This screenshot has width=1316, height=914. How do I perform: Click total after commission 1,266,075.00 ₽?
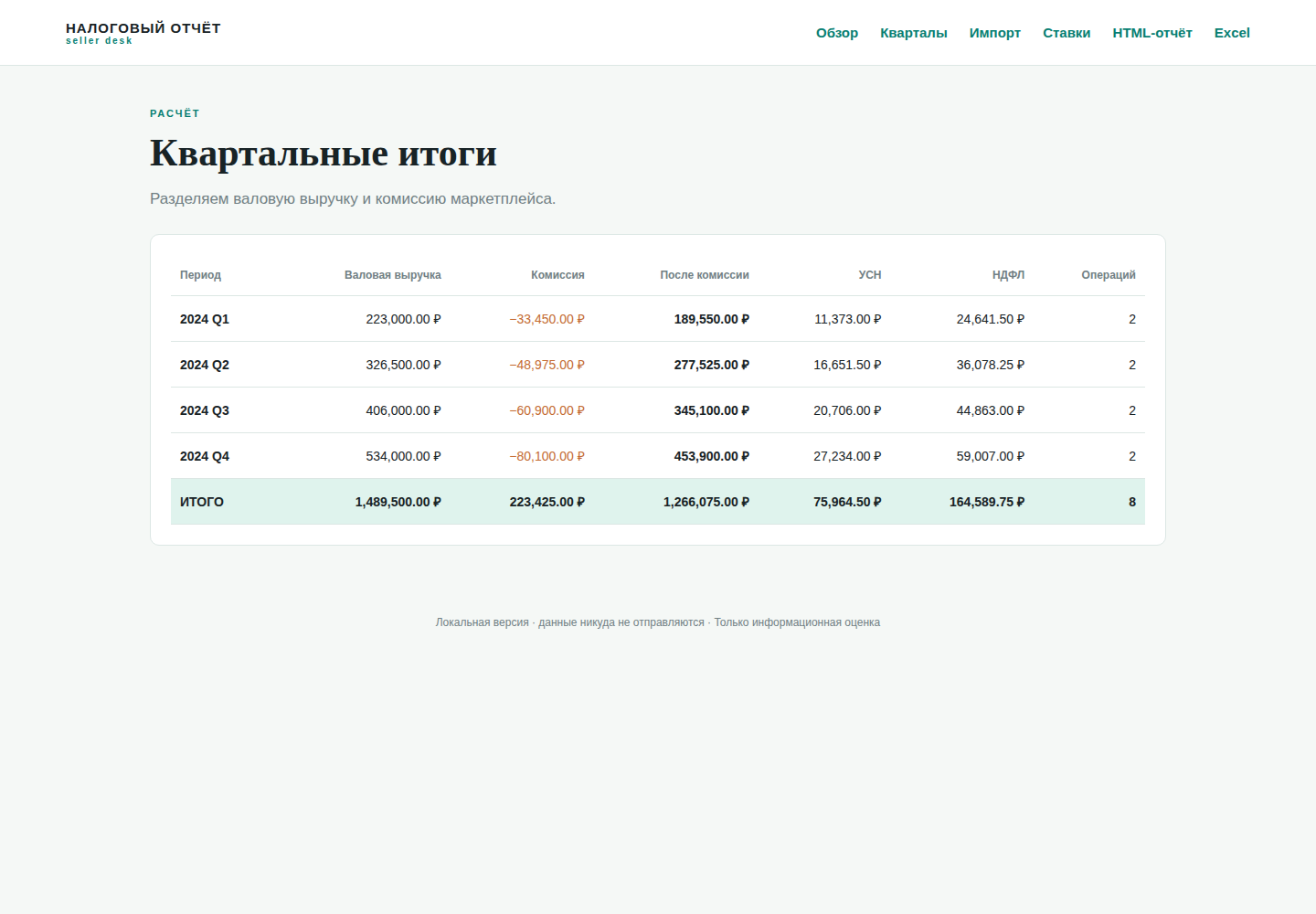pos(706,502)
